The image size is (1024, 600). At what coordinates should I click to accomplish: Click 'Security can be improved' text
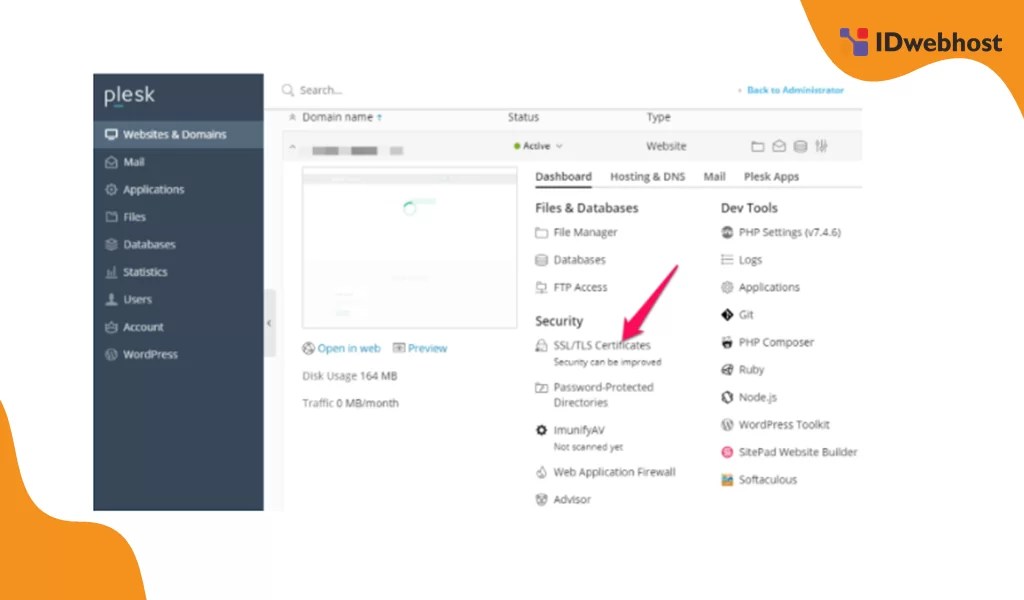[x=607, y=362]
